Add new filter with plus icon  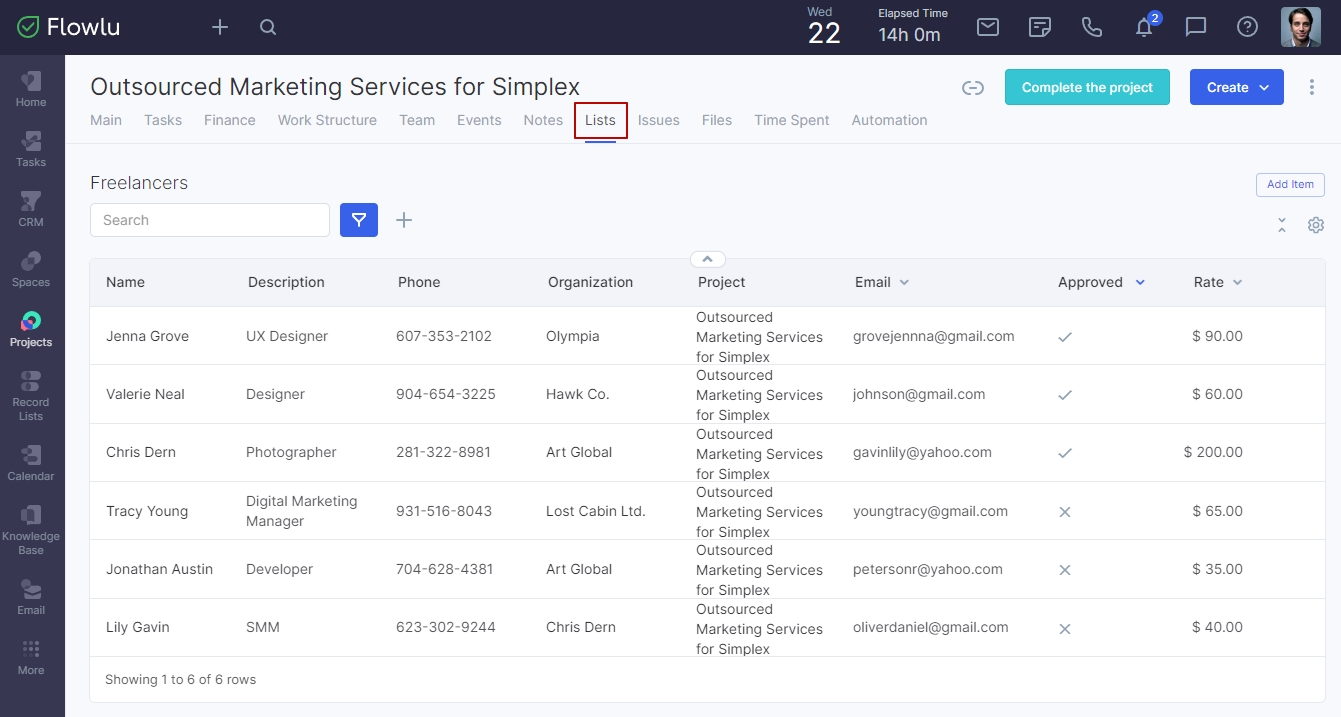pyautogui.click(x=404, y=220)
